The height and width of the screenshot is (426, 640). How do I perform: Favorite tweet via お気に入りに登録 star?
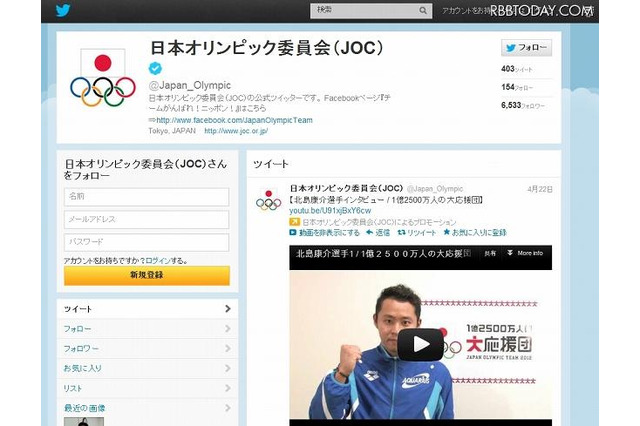click(475, 233)
